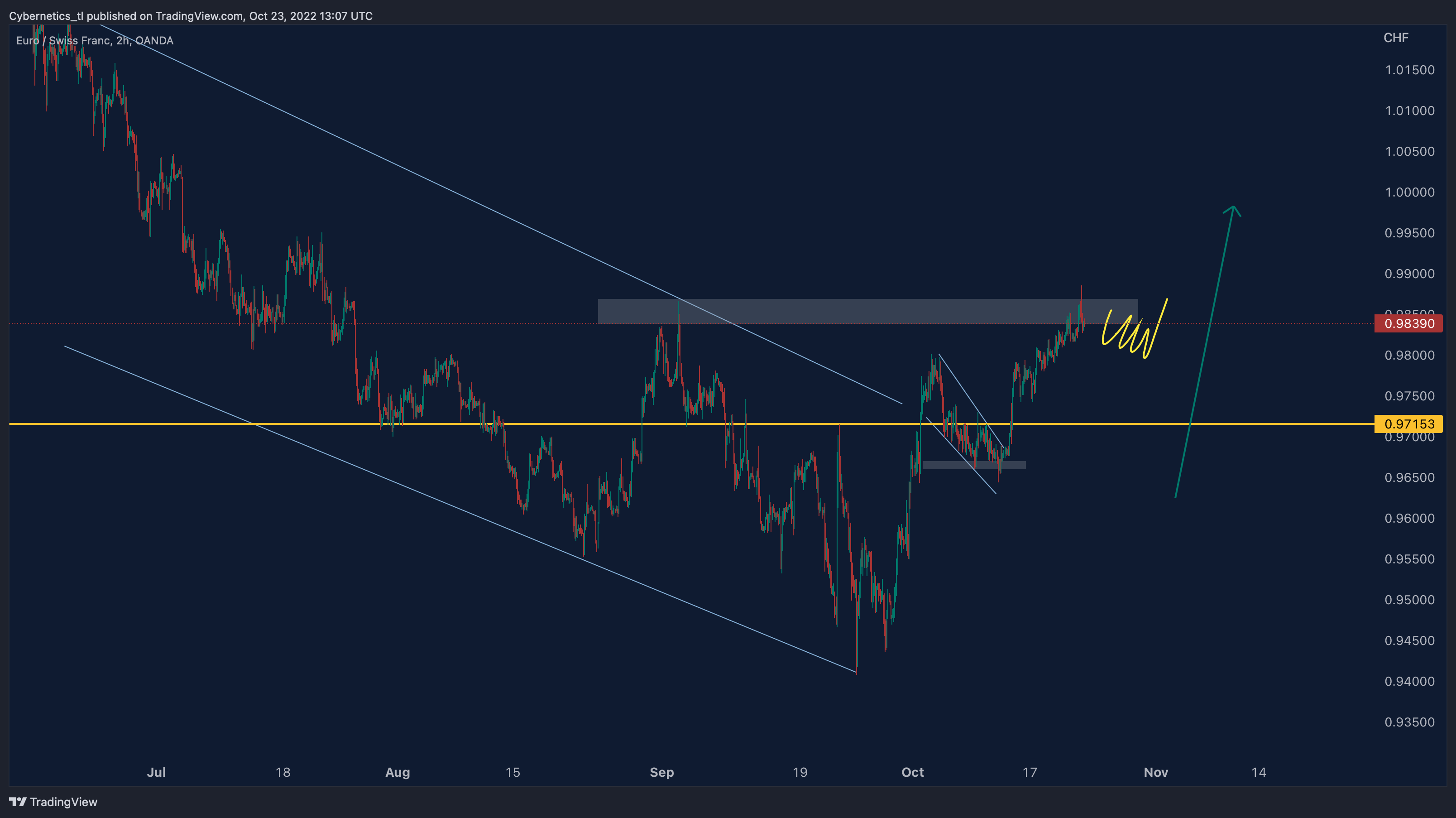Click the 0.95500 price axis label
Screen dimensions: 1456x818
(1409, 559)
